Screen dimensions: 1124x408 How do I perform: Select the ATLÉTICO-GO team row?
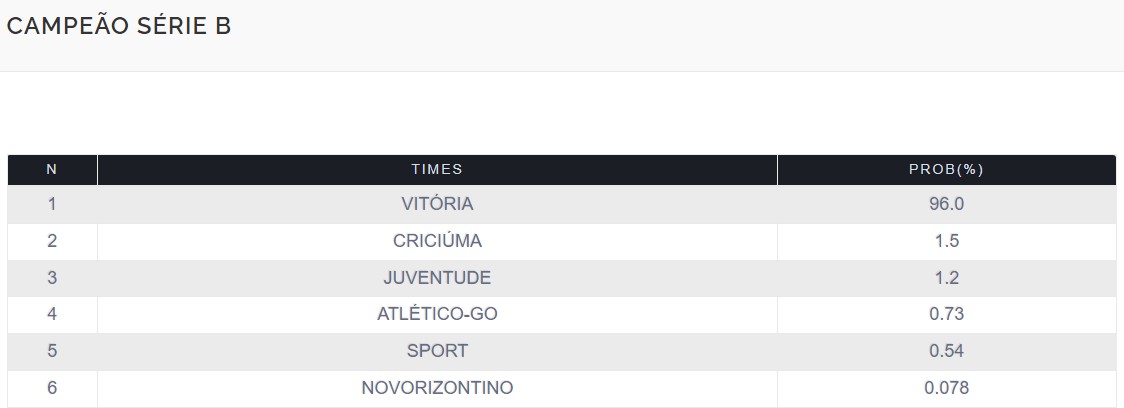click(x=437, y=314)
